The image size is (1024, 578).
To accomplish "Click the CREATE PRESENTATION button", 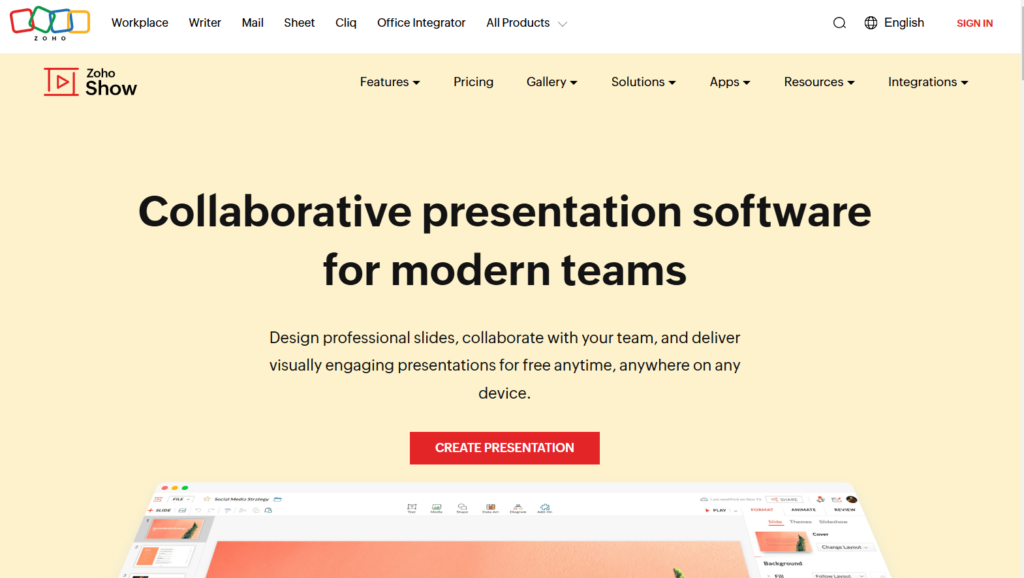I will [505, 448].
